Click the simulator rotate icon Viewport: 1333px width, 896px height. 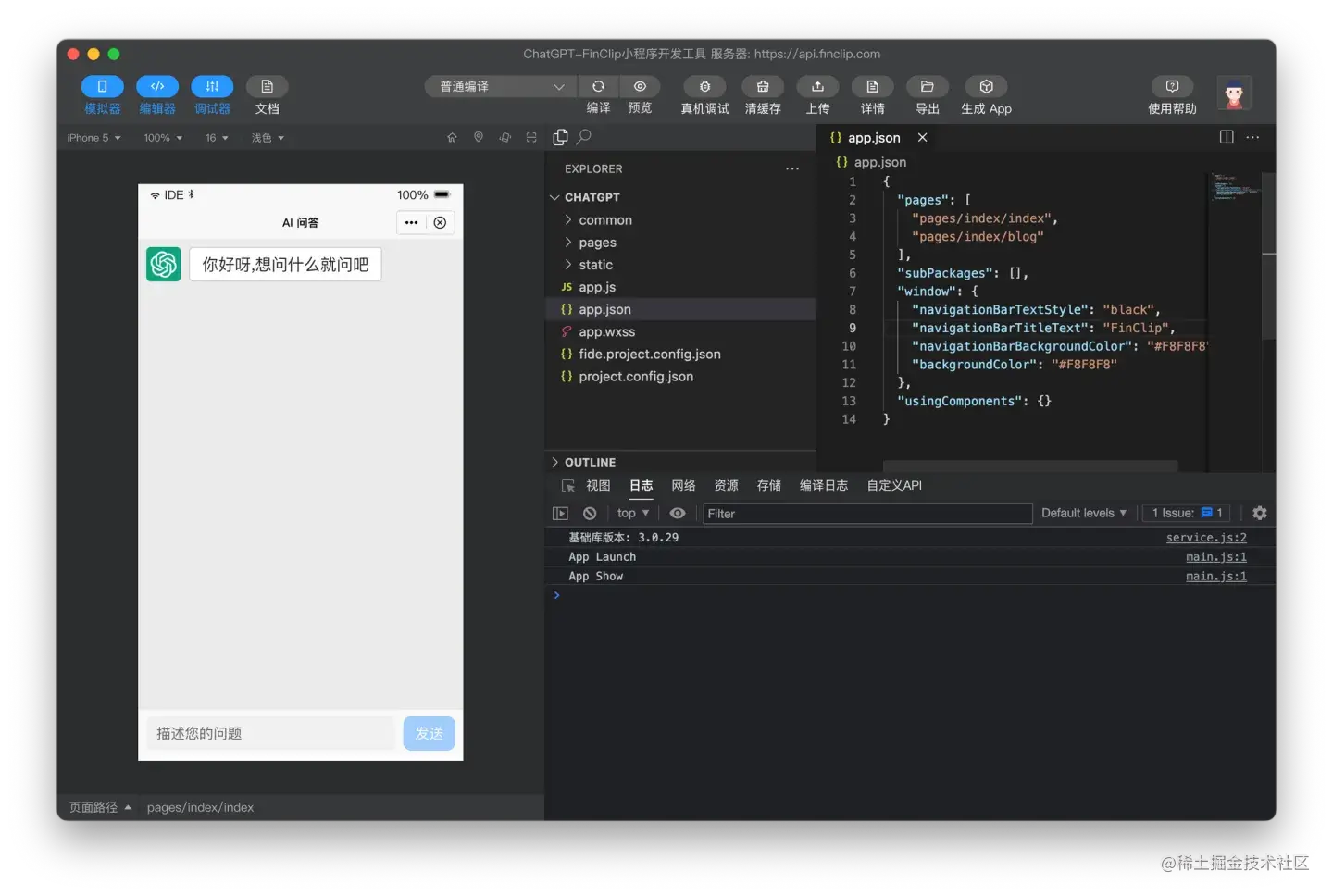coord(505,137)
